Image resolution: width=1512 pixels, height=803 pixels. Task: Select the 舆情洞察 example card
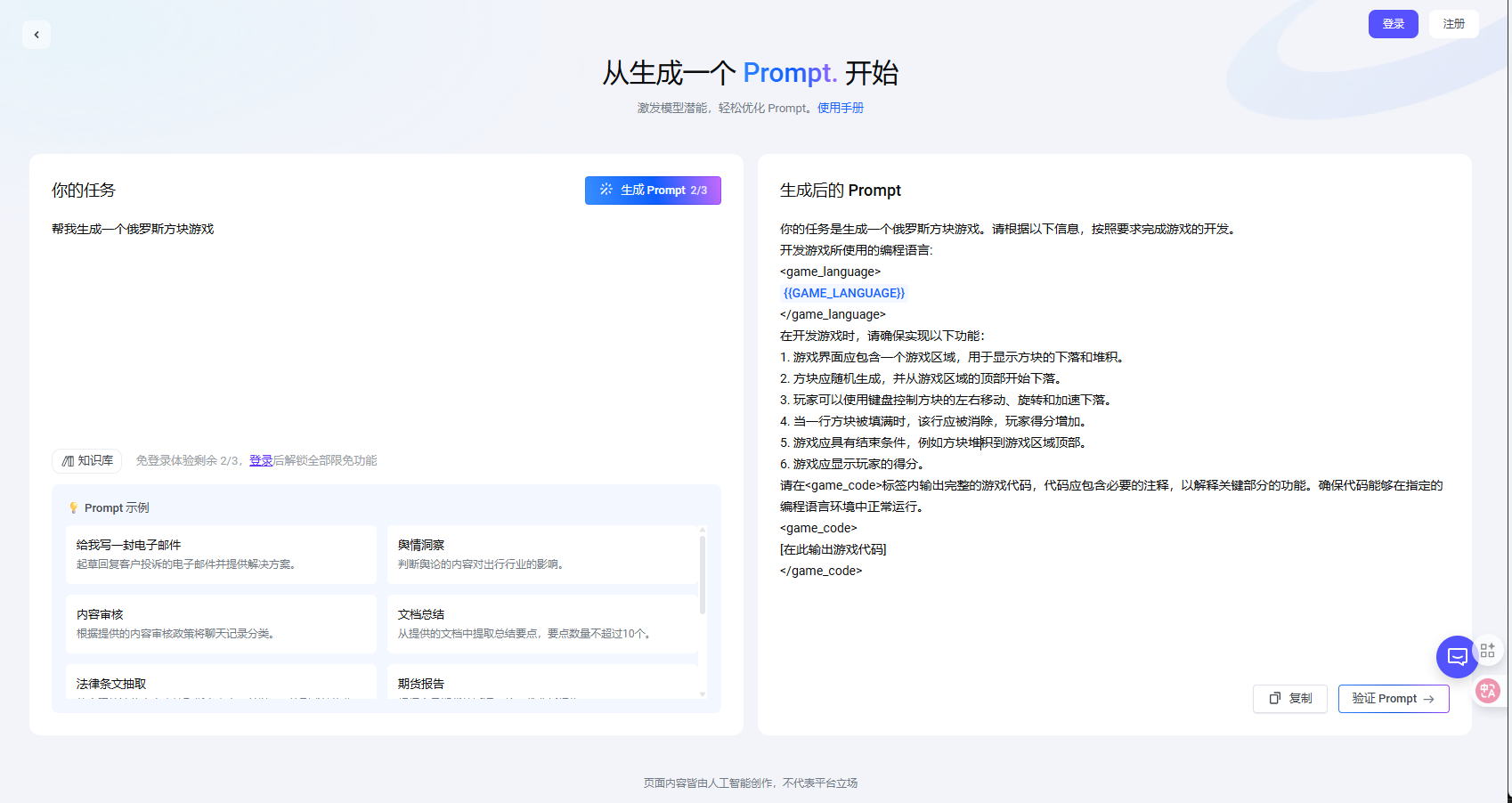[542, 555]
